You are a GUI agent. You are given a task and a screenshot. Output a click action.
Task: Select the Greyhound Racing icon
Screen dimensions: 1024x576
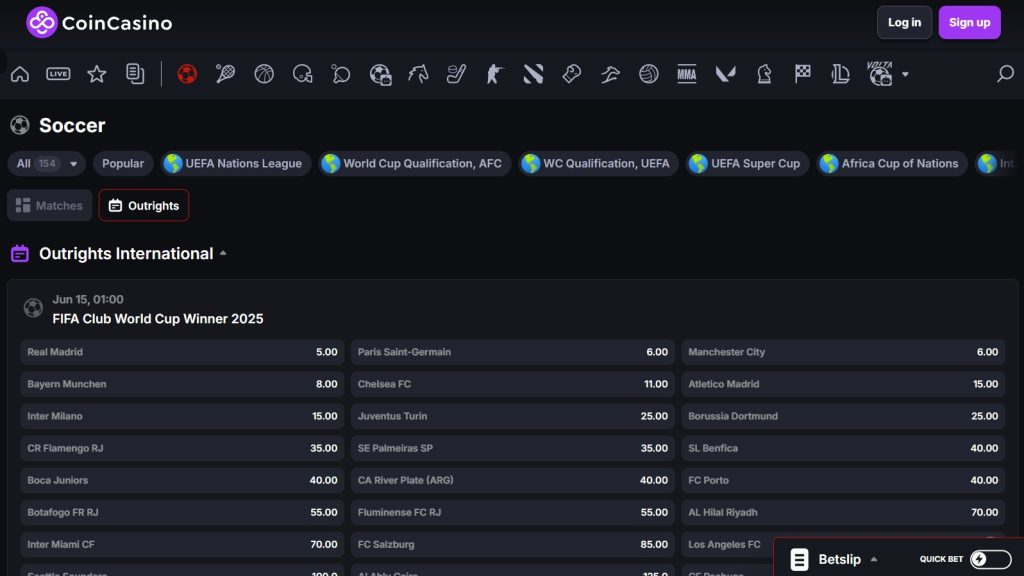click(x=610, y=74)
